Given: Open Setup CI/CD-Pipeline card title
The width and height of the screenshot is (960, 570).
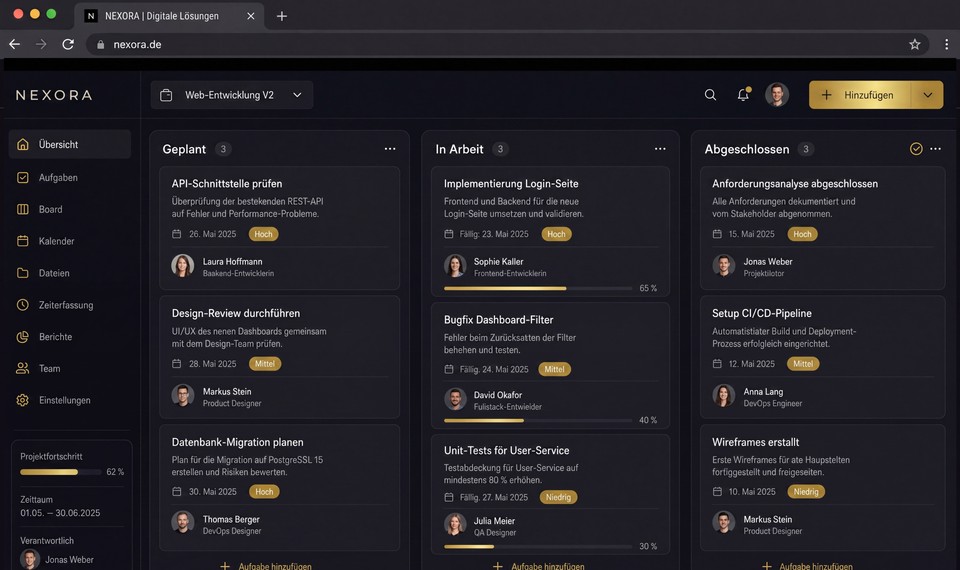Looking at the screenshot, I should pos(762,313).
